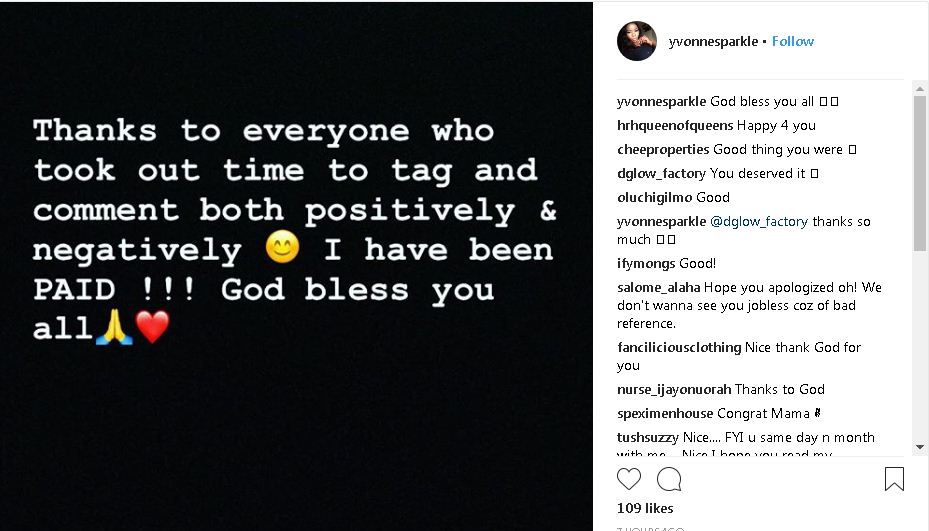Open the @dglow_factory mention link
Viewport: 929px width, 531px height.
[x=761, y=221]
